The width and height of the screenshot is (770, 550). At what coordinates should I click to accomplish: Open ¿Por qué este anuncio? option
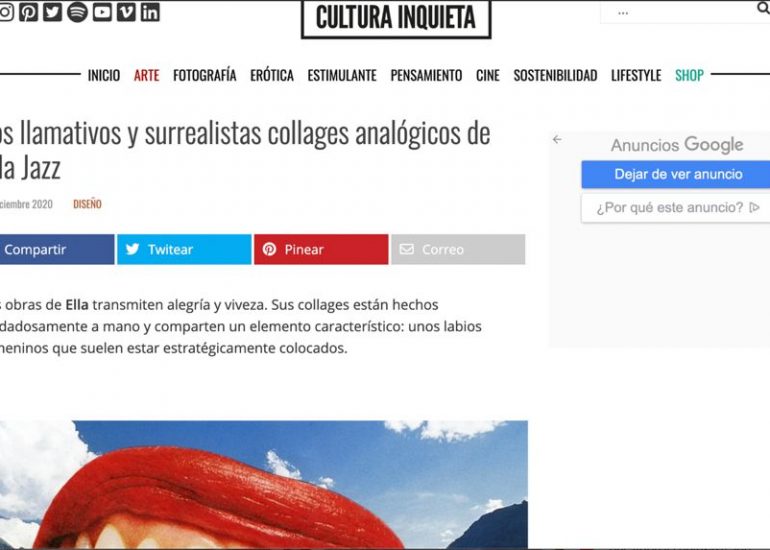tap(676, 208)
